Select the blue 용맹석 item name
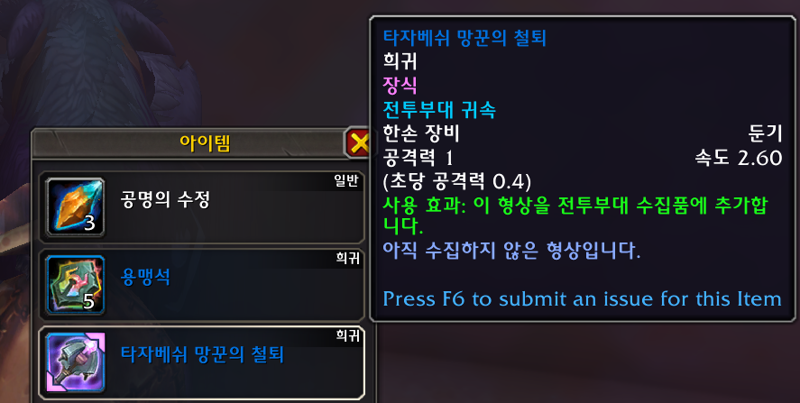Viewport: 800px width, 403px height. click(145, 277)
